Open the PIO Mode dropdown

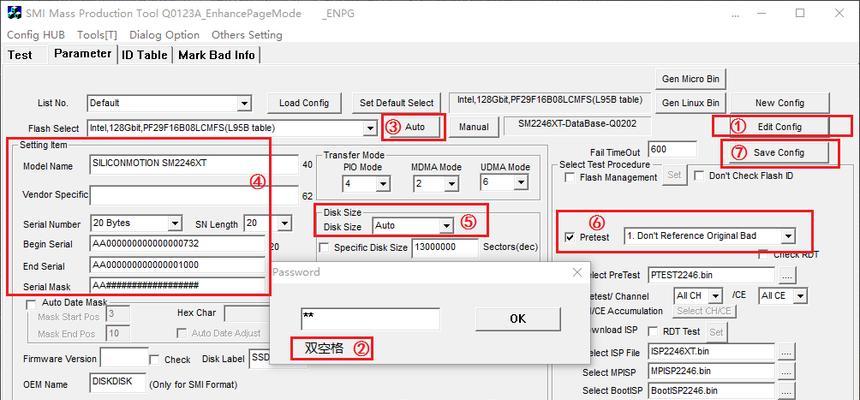pos(383,184)
